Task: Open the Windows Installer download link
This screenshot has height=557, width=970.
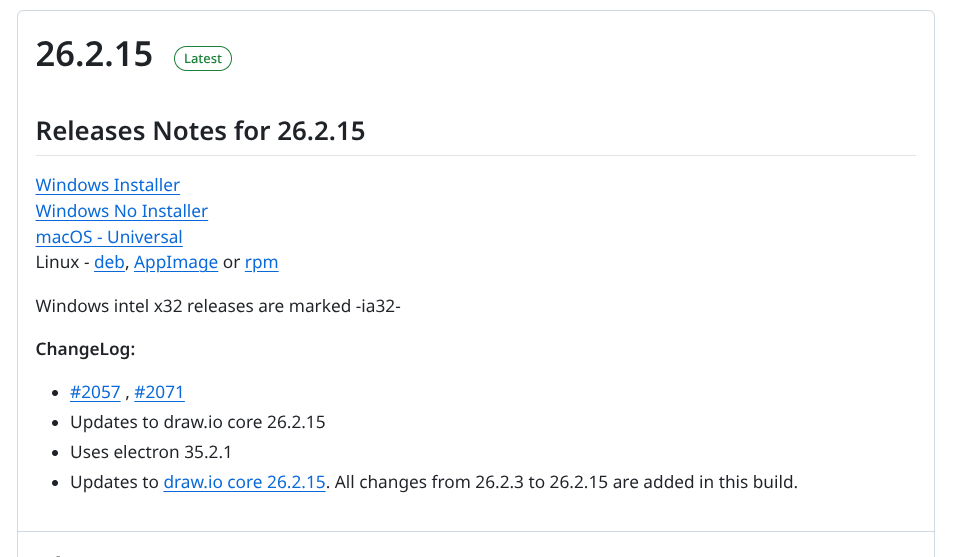Action: click(x=108, y=185)
